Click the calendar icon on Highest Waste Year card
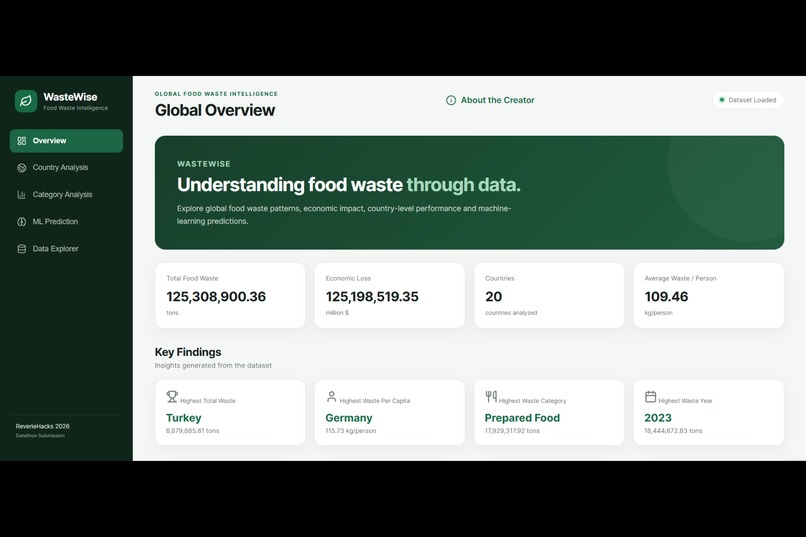 (650, 396)
